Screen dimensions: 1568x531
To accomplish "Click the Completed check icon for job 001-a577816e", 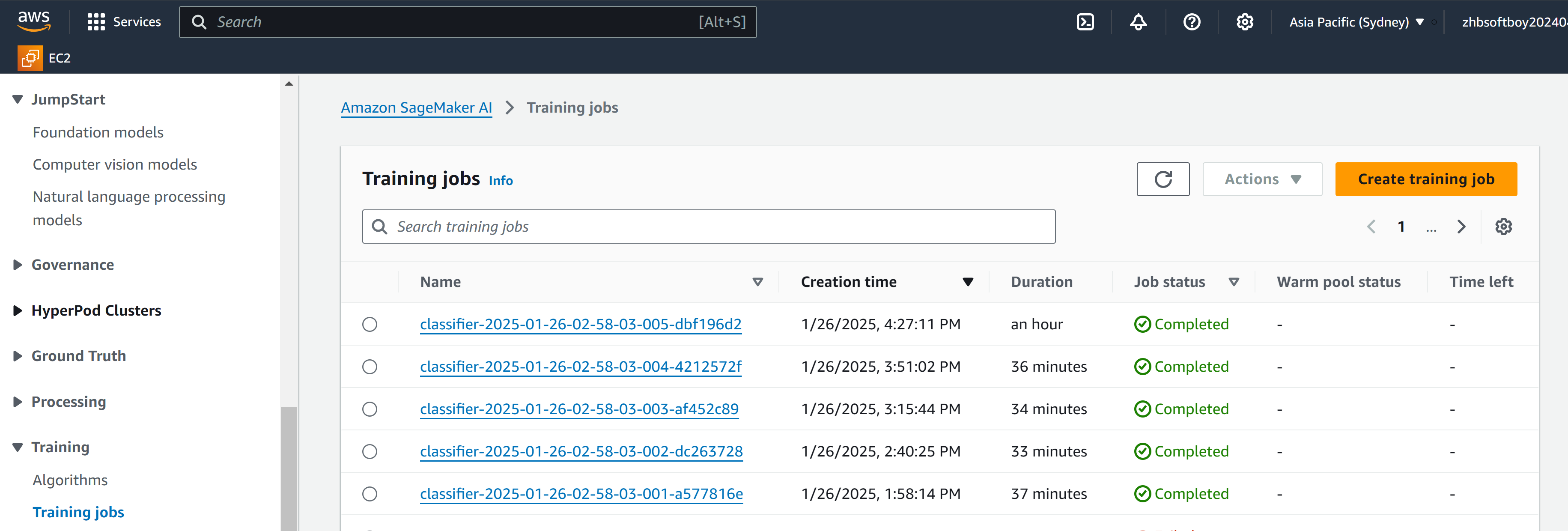I will (x=1142, y=494).
